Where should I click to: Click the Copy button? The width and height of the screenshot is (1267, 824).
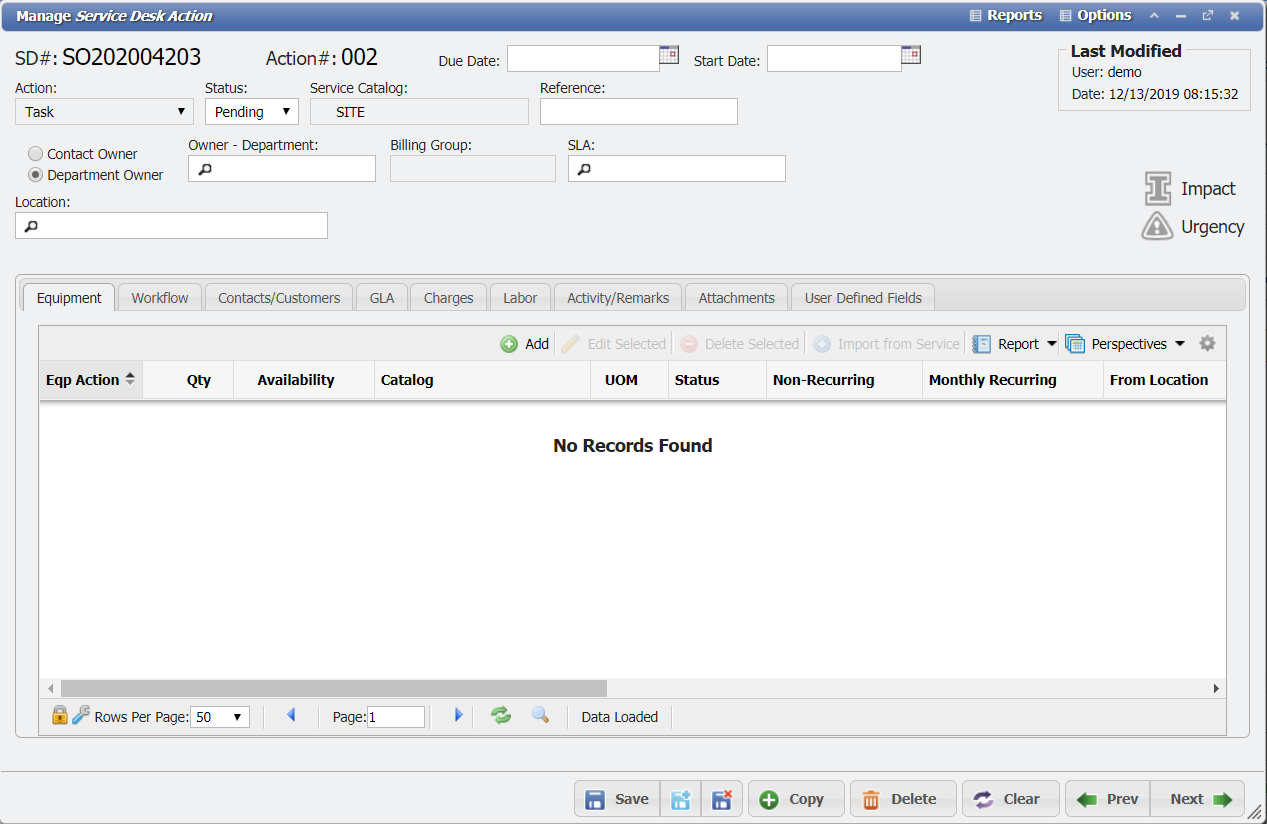(x=795, y=799)
